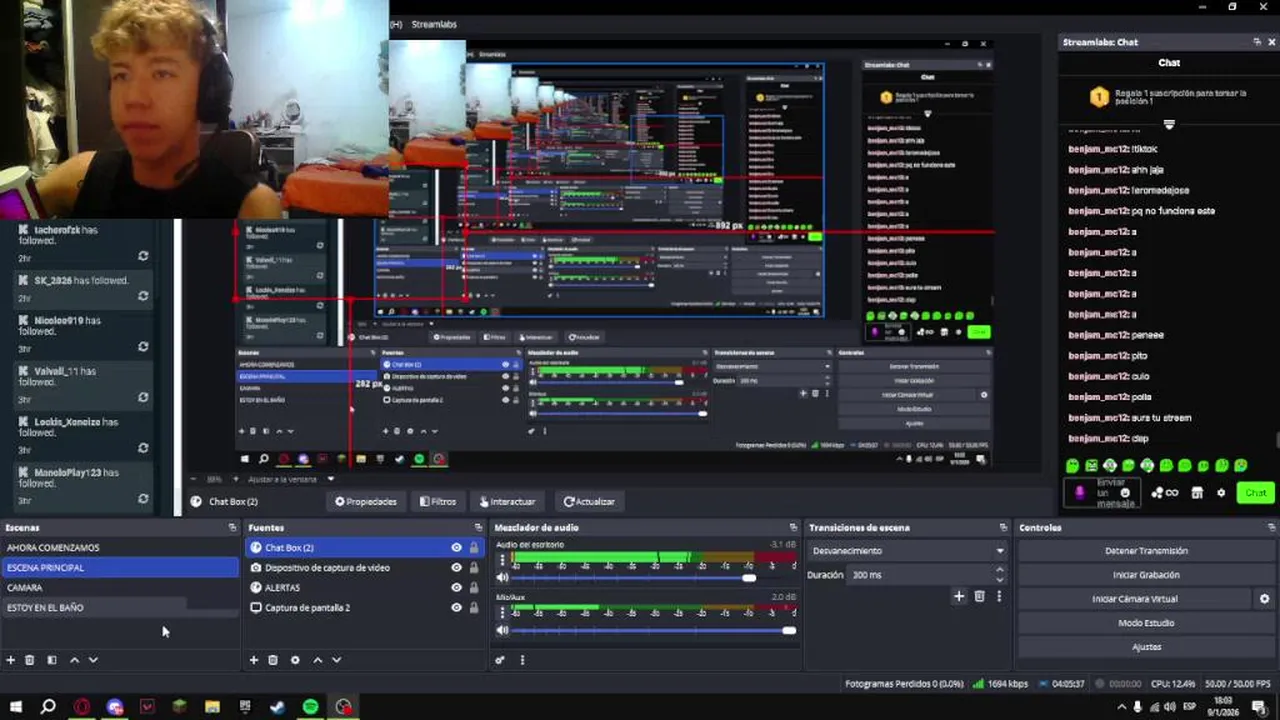The height and width of the screenshot is (720, 1280).
Task: Mute the Mic/Aux channel
Action: (x=502, y=630)
